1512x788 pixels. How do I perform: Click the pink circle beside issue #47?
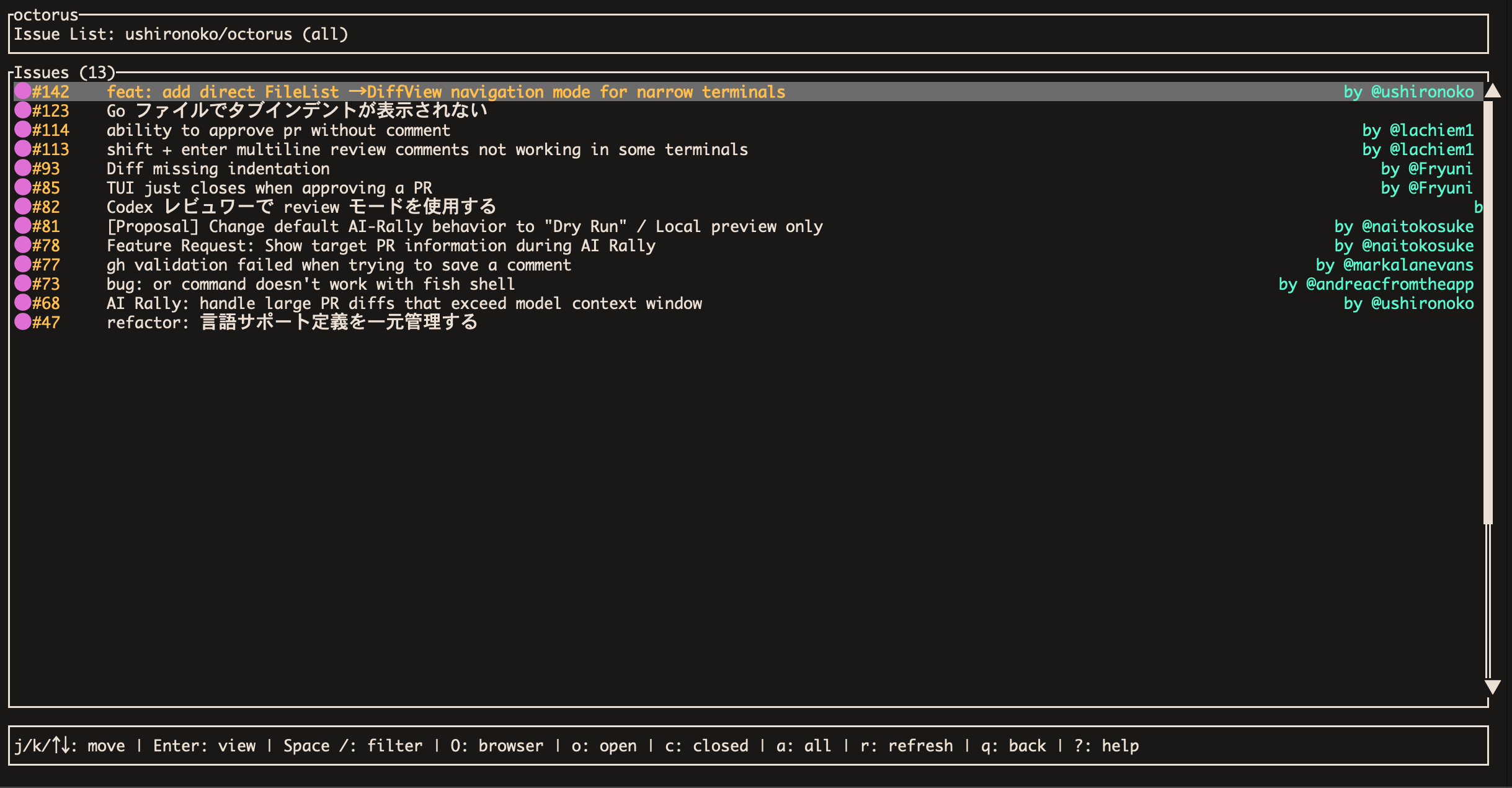[x=23, y=322]
